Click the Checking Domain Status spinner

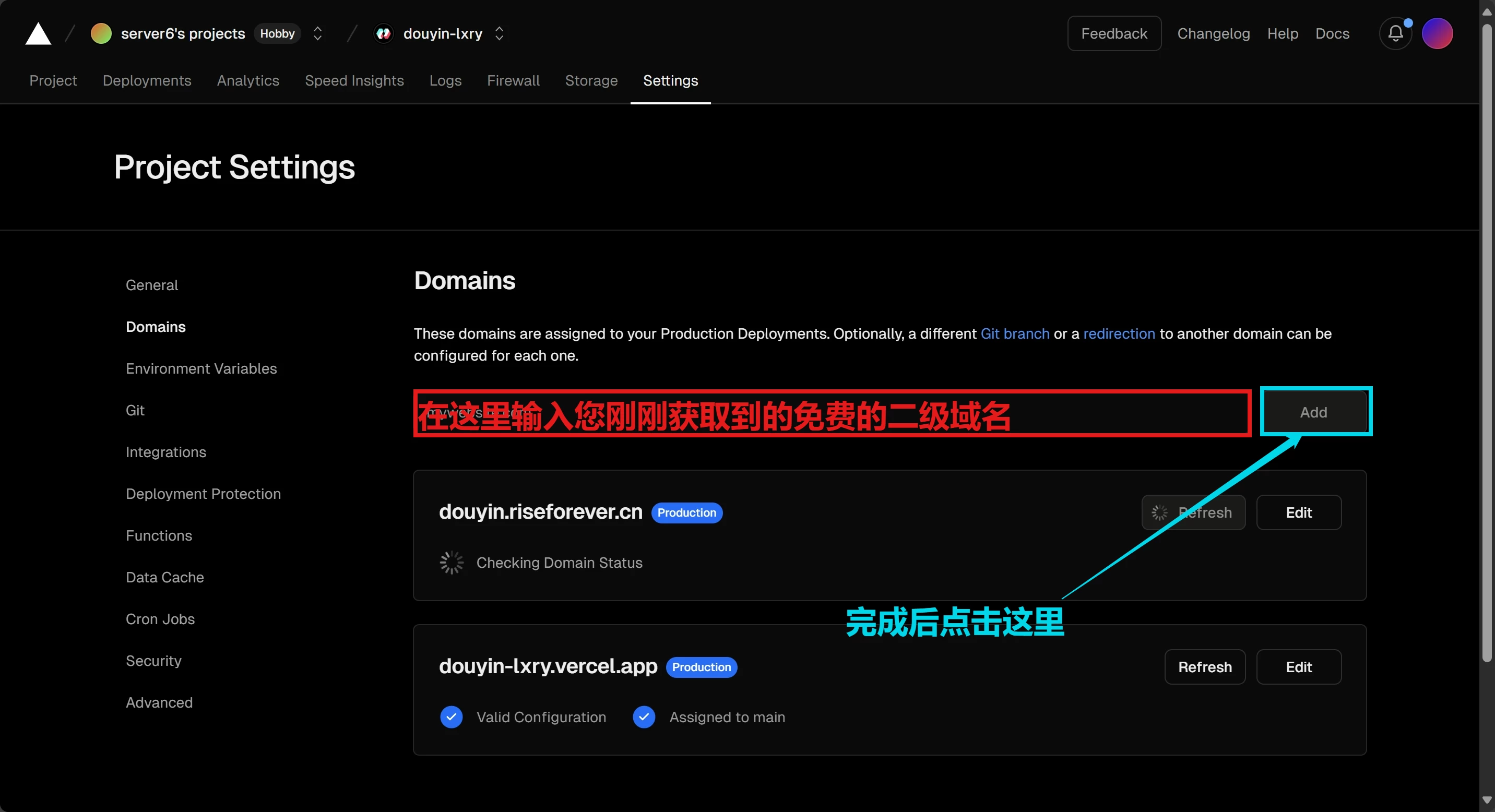pyautogui.click(x=452, y=563)
